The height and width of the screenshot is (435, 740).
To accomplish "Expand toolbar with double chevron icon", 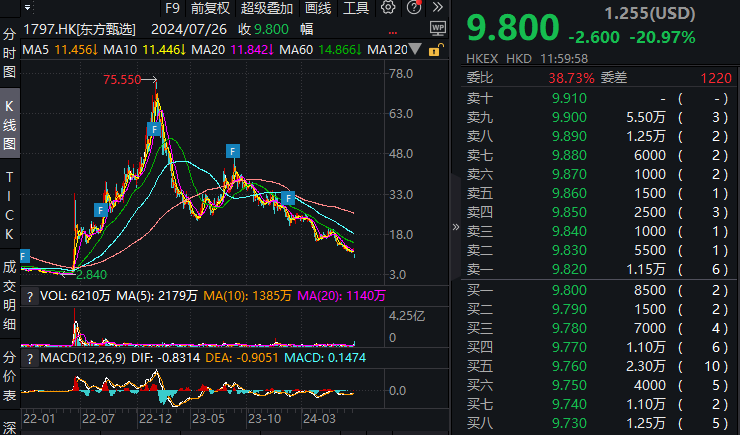I will tap(436, 8).
